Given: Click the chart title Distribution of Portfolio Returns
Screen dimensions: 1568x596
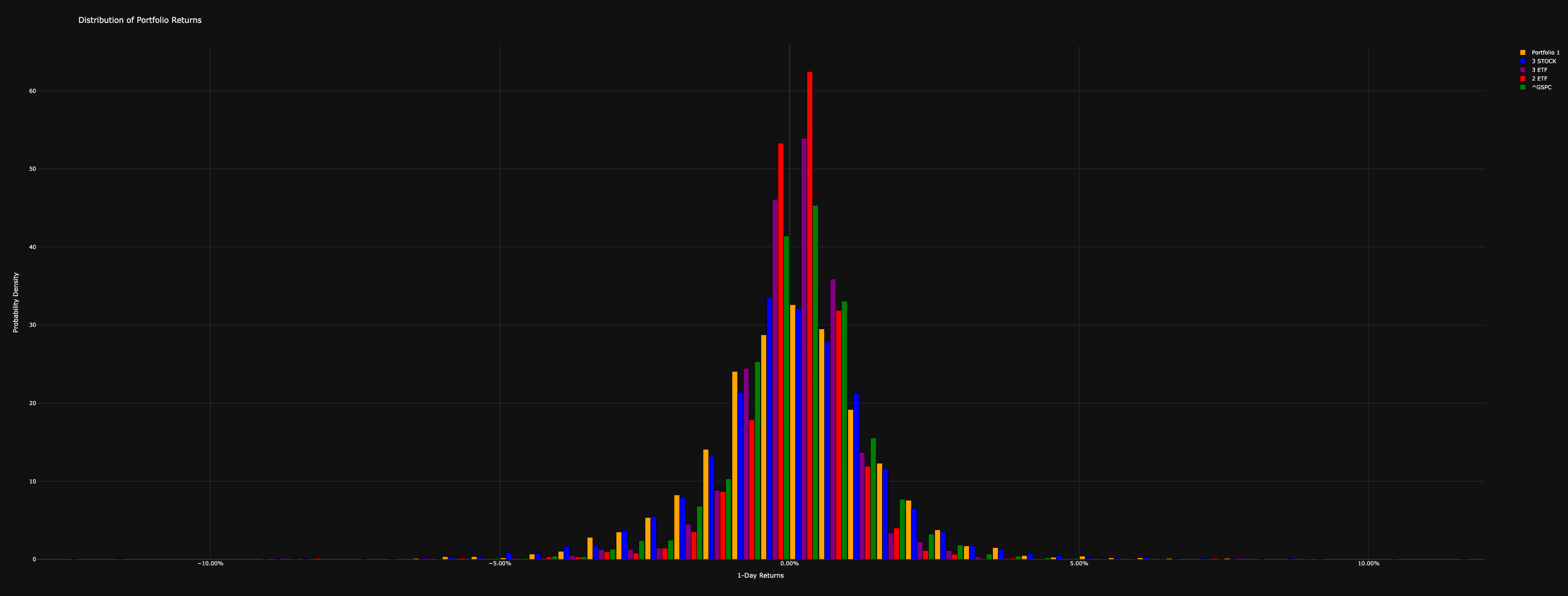Looking at the screenshot, I should click(140, 20).
